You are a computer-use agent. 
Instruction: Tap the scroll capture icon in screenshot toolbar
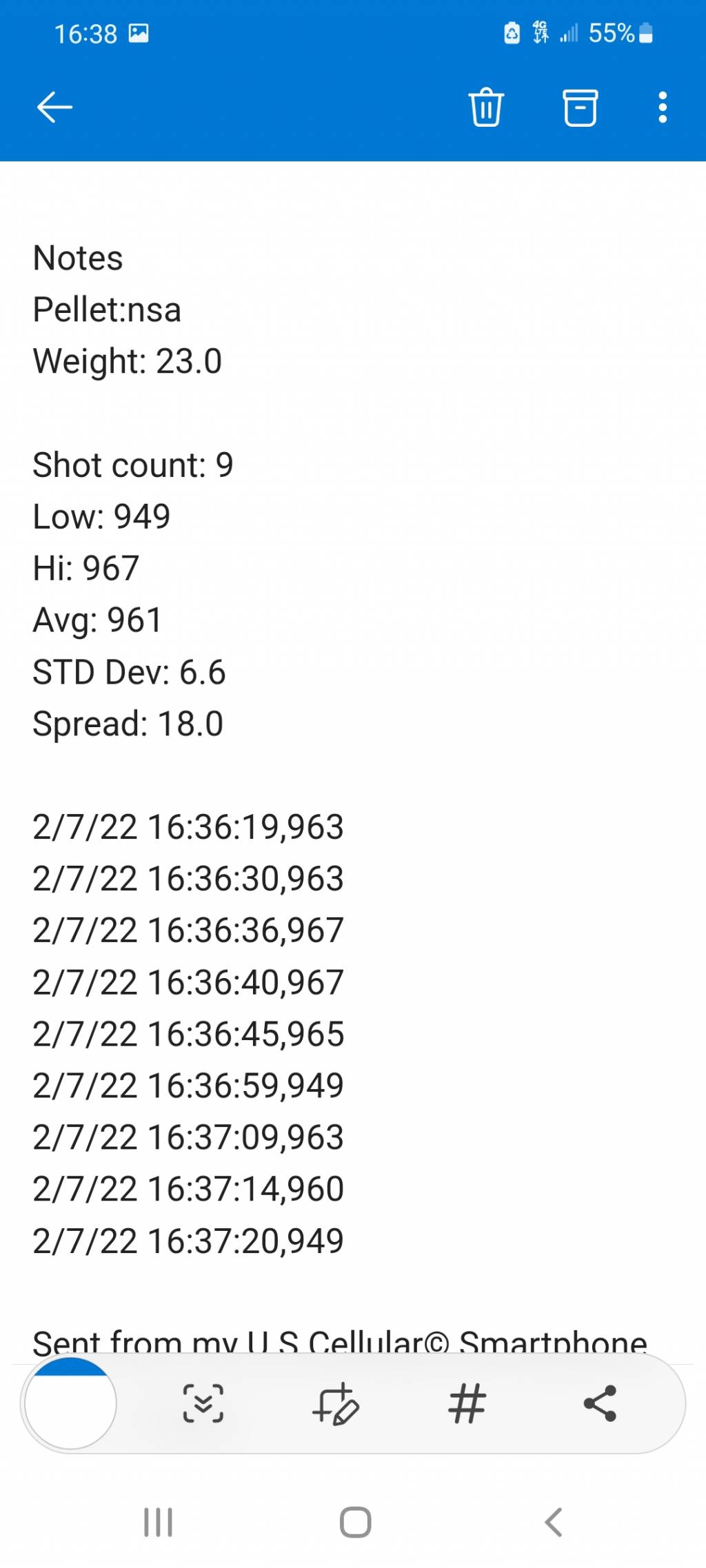(x=203, y=1403)
